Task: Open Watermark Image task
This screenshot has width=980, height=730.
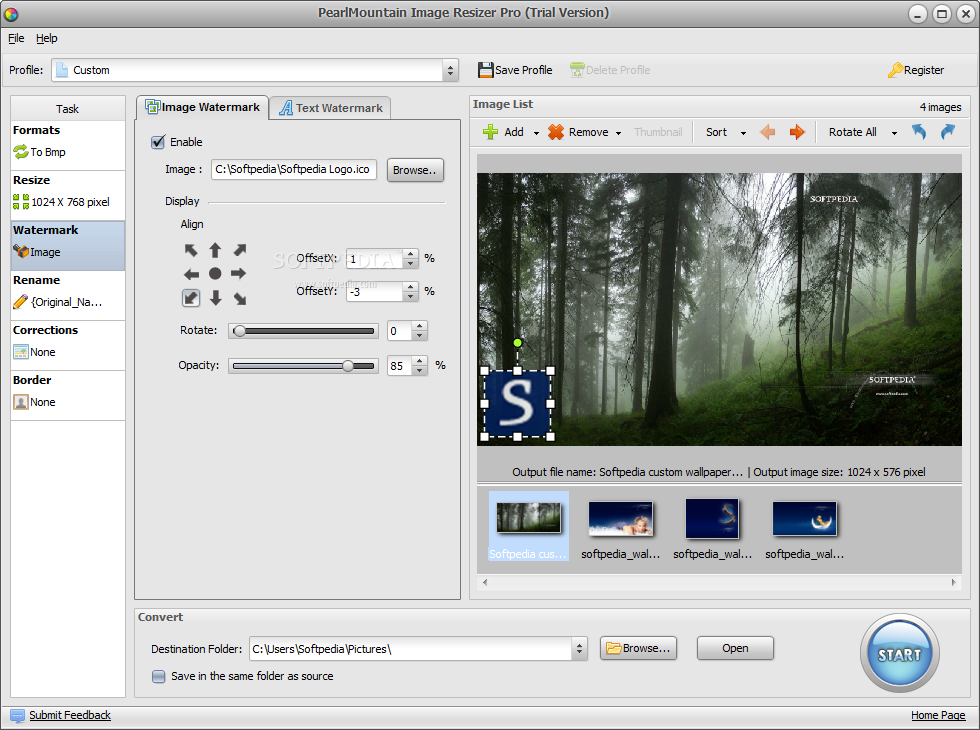Action: tap(68, 245)
